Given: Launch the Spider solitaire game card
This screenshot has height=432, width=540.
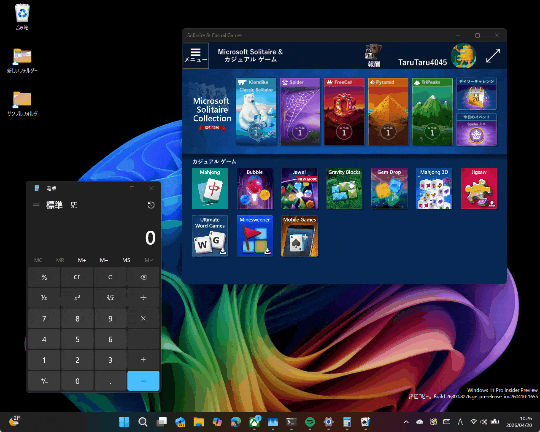Looking at the screenshot, I should coord(300,111).
